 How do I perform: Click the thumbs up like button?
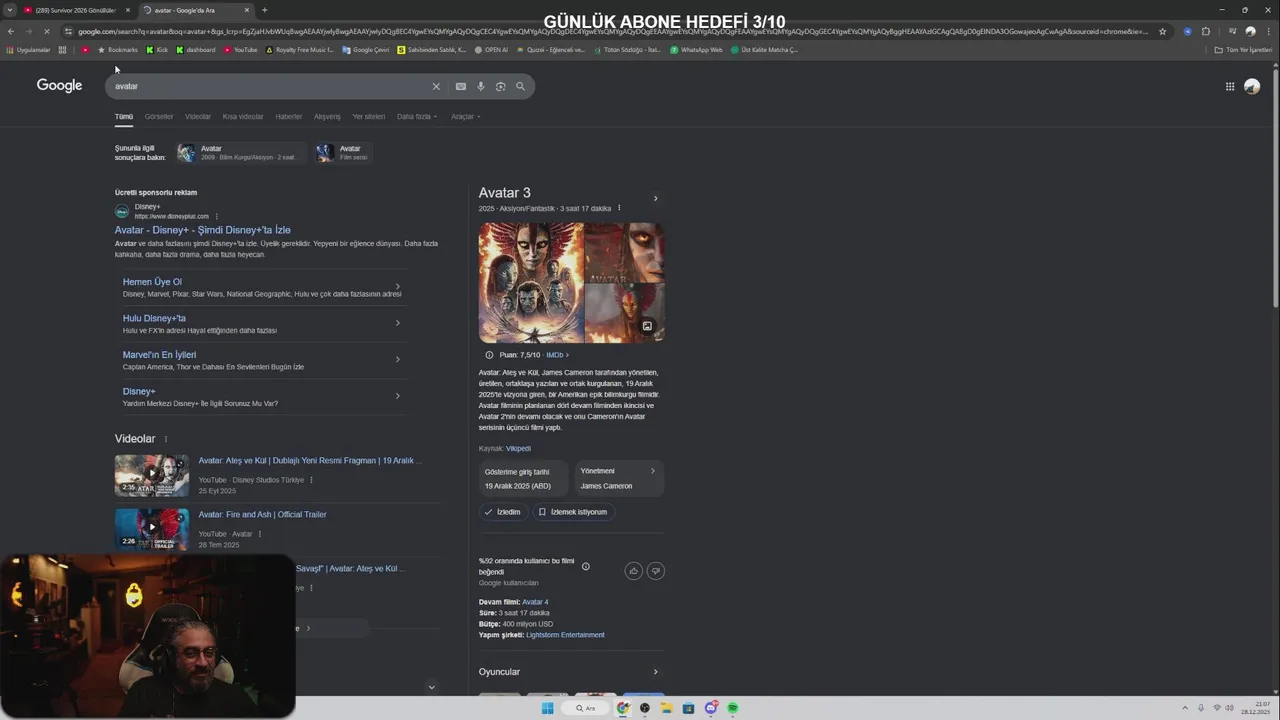[633, 570]
